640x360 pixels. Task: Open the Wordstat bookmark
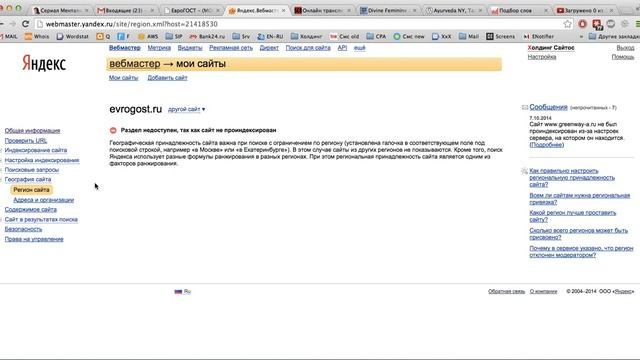[72, 36]
